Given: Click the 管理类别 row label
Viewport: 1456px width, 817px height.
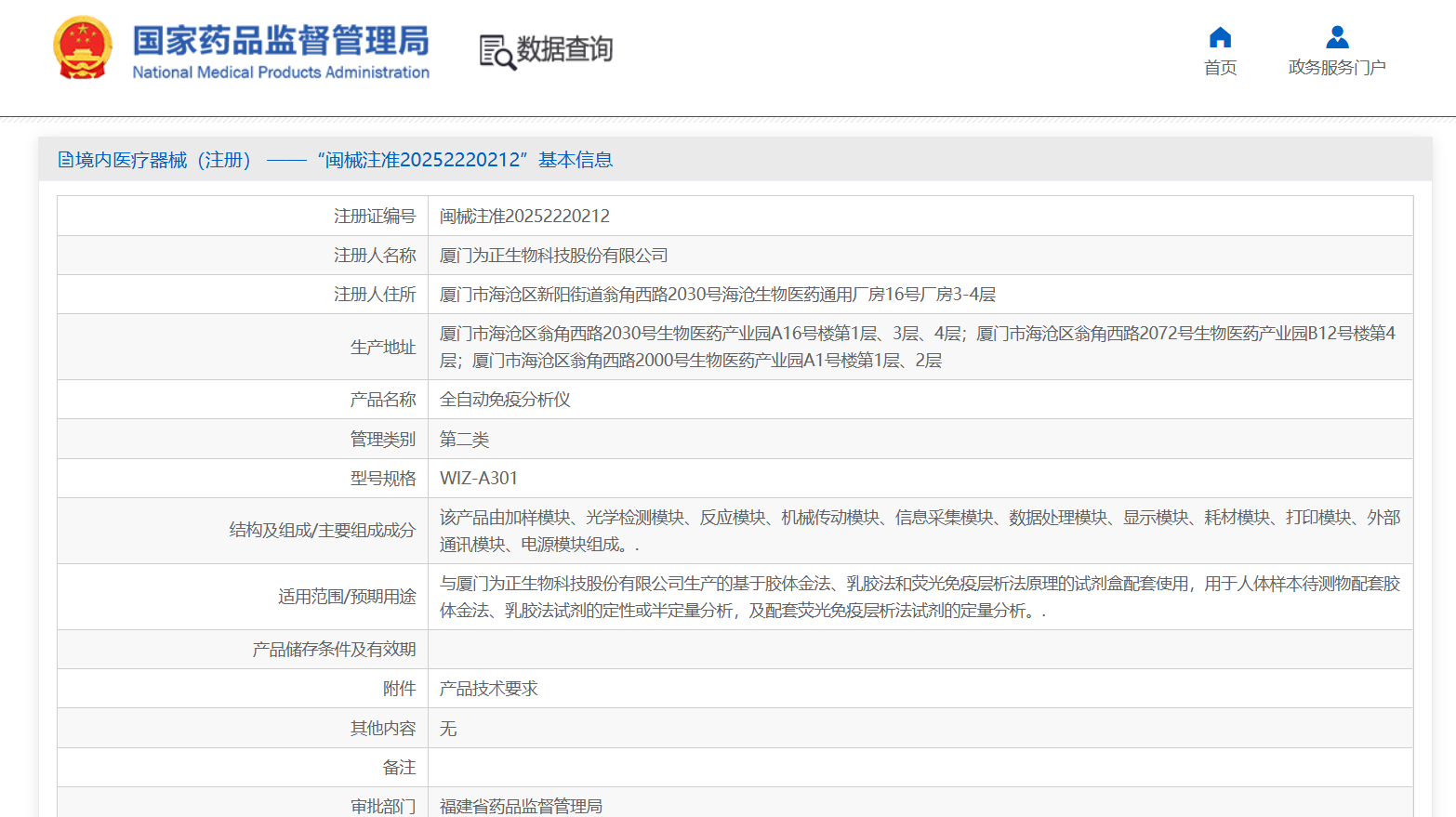Looking at the screenshot, I should [383, 439].
